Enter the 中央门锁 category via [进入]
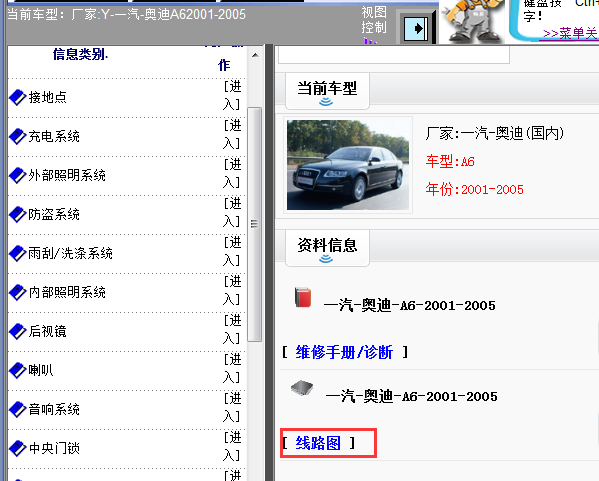This screenshot has width=599, height=481. (x=232, y=446)
